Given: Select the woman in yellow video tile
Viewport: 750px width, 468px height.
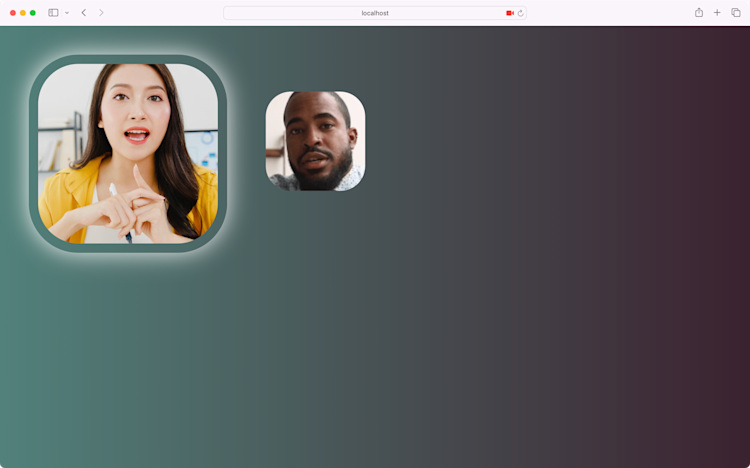Looking at the screenshot, I should point(128,153).
